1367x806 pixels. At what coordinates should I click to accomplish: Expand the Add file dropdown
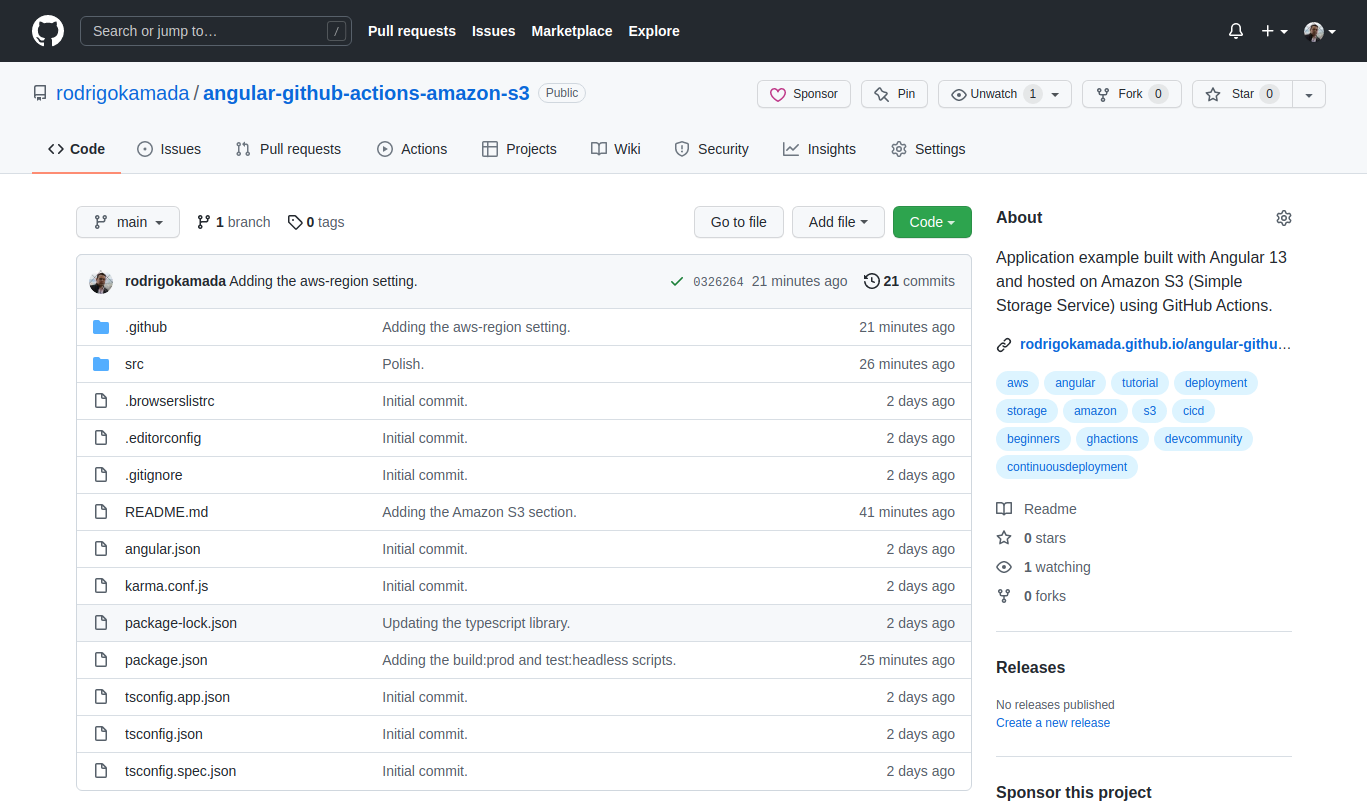point(838,222)
